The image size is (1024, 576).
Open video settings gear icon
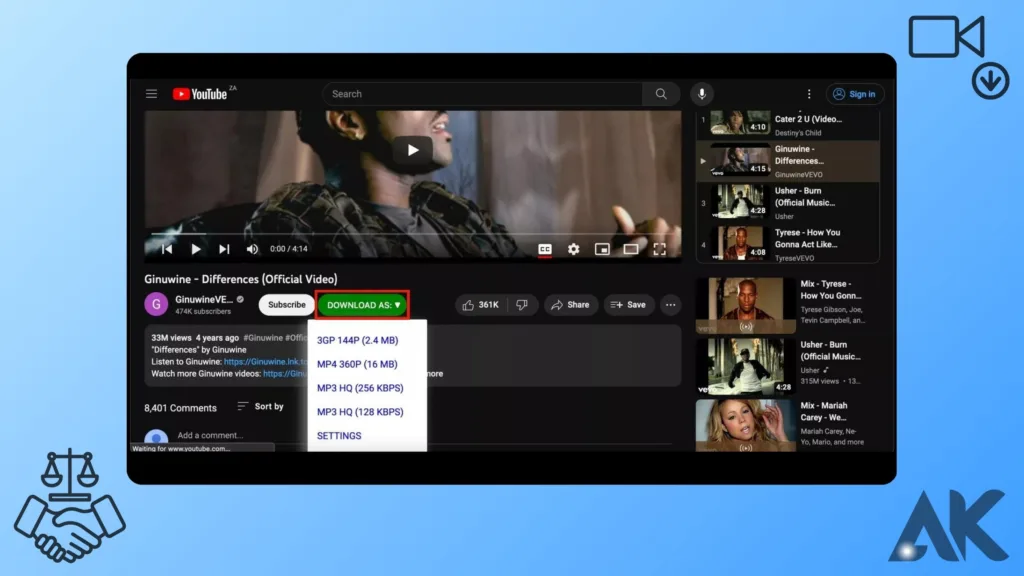click(573, 249)
